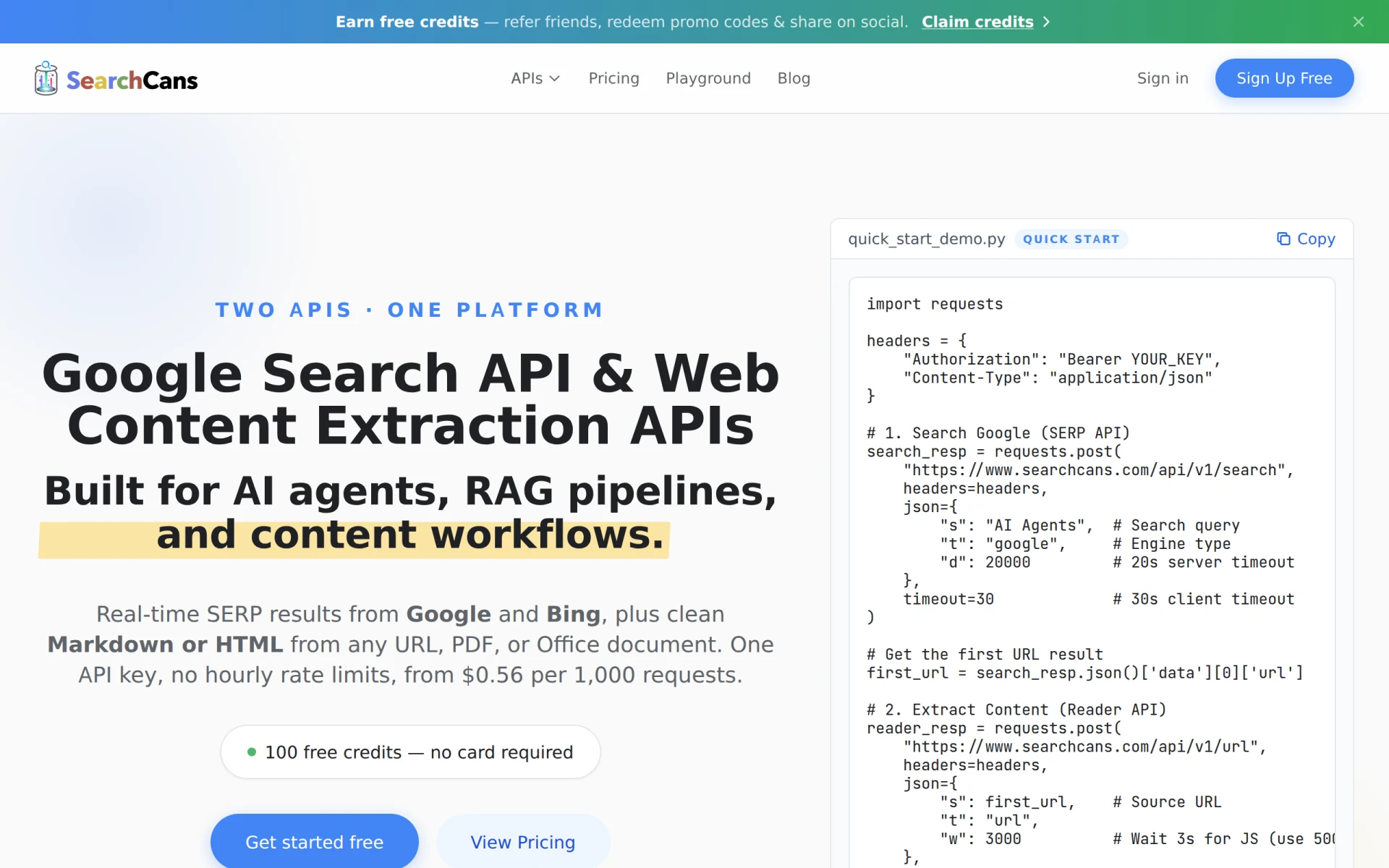Image resolution: width=1389 pixels, height=868 pixels.
Task: Expand the APIs dropdown menu
Action: pyautogui.click(x=535, y=78)
